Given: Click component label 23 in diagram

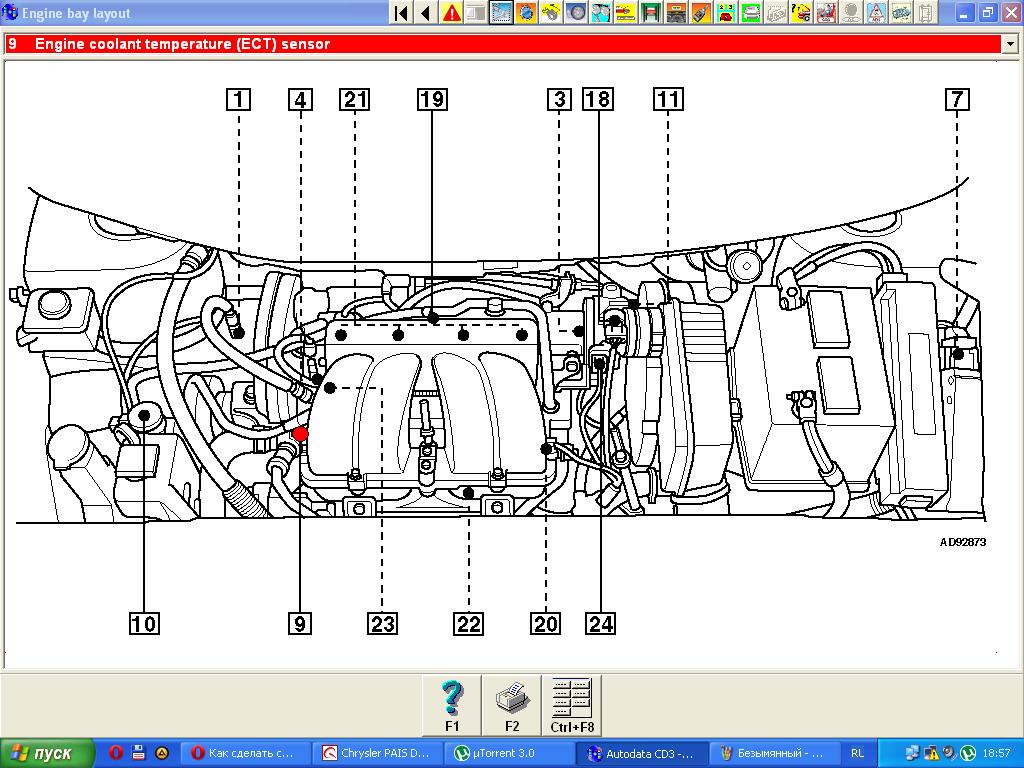Looking at the screenshot, I should [x=382, y=623].
